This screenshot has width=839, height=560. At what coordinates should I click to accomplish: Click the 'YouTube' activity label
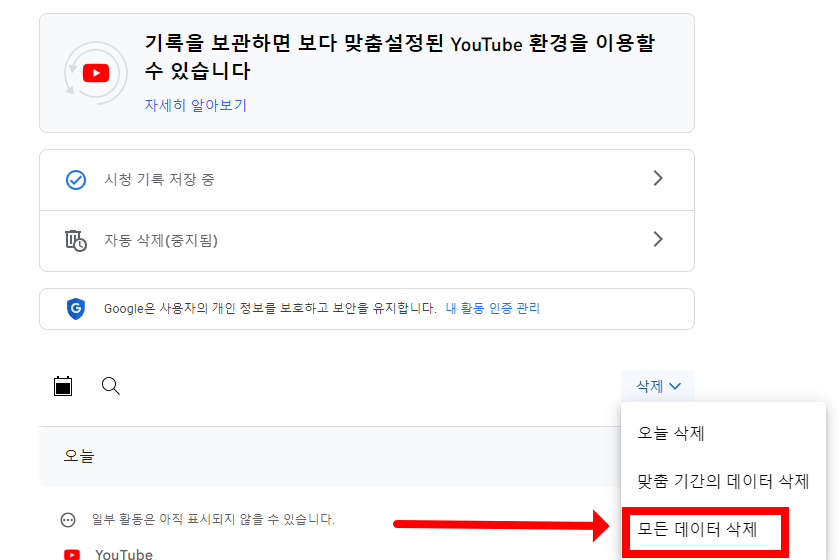(124, 554)
